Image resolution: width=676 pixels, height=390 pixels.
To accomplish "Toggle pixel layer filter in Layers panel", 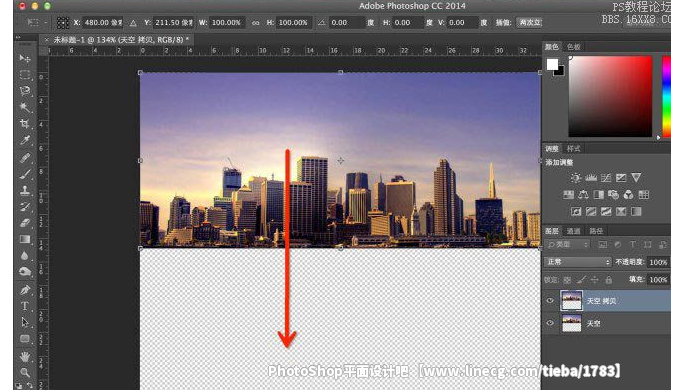I will click(603, 245).
